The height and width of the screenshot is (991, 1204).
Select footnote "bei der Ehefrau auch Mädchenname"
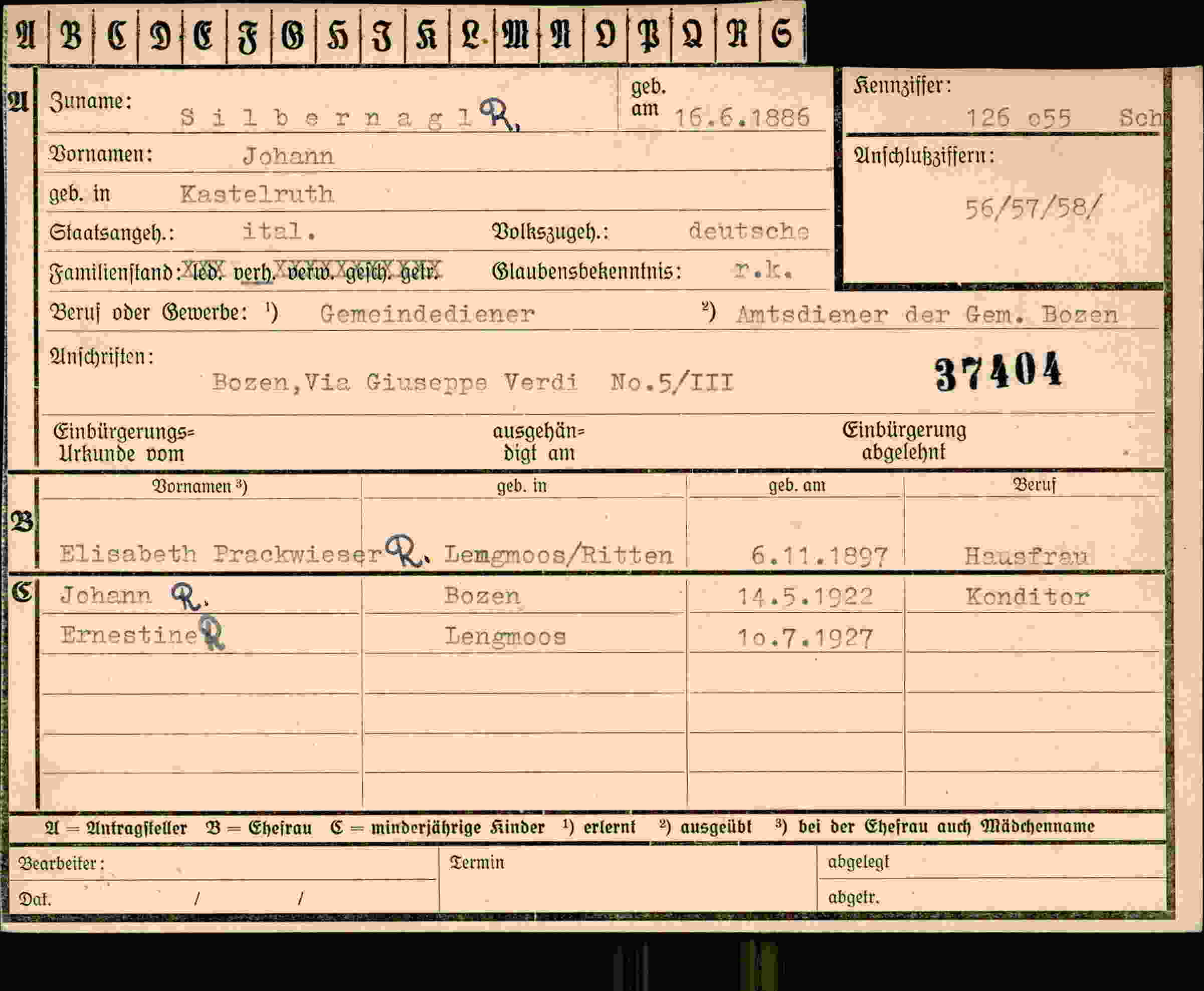946,826
